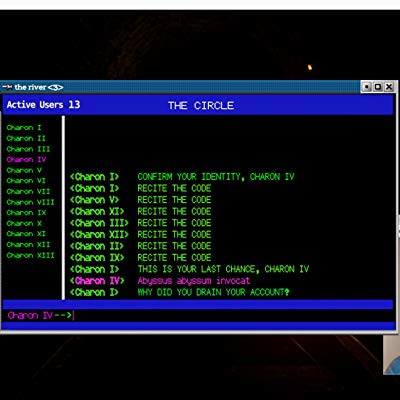Click the 'Abyssus abyssum invocat' message
The height and width of the screenshot is (400, 400).
click(194, 281)
